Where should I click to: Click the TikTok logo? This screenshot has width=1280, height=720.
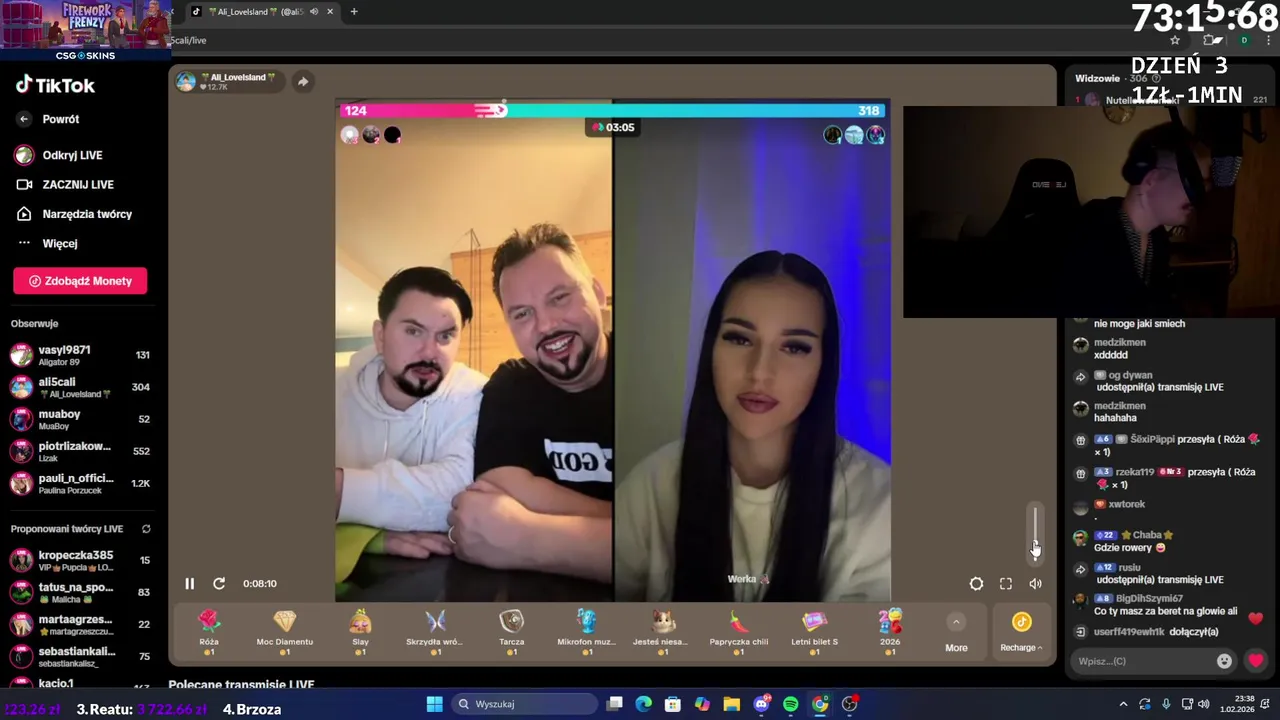pyautogui.click(x=55, y=85)
